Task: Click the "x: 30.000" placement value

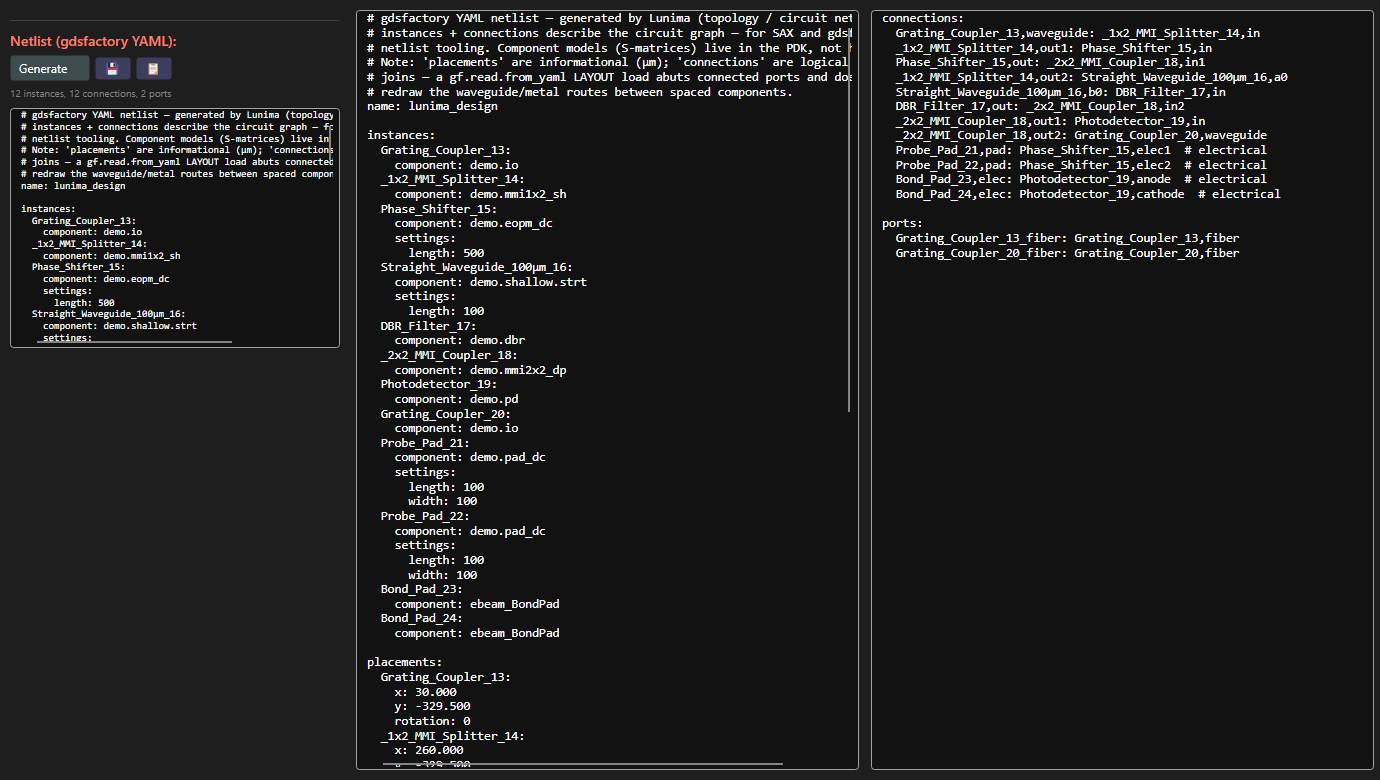Action: tap(425, 692)
